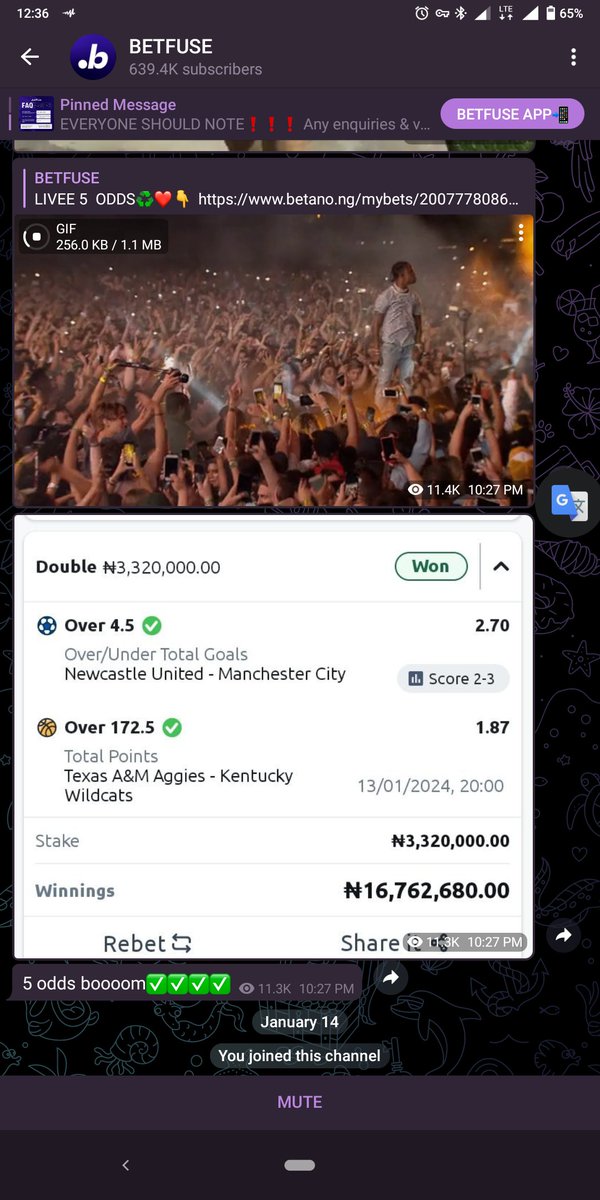The width and height of the screenshot is (600, 1200).
Task: Open the BETFUSE channel avatar
Action: coord(93,57)
